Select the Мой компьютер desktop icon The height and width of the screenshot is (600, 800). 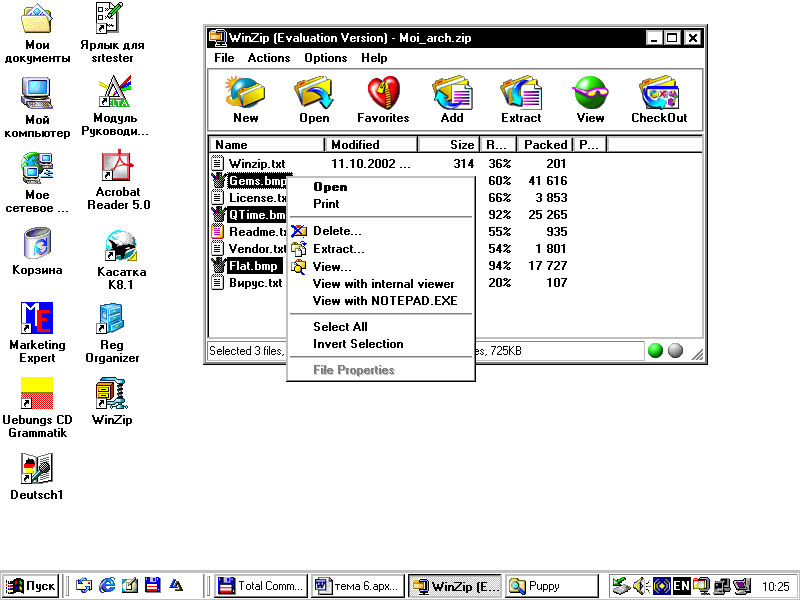(x=37, y=107)
